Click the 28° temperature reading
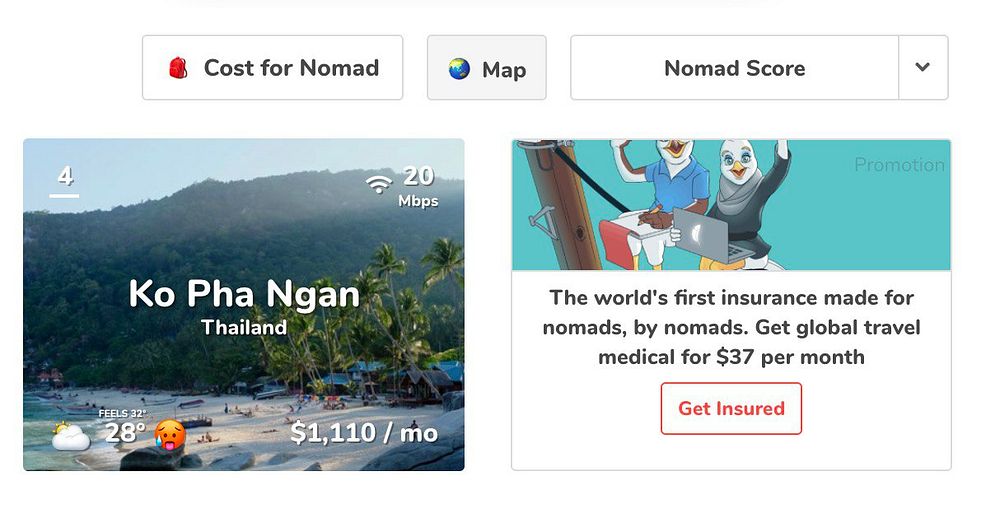Viewport: 1000px width, 509px height. 125,433
